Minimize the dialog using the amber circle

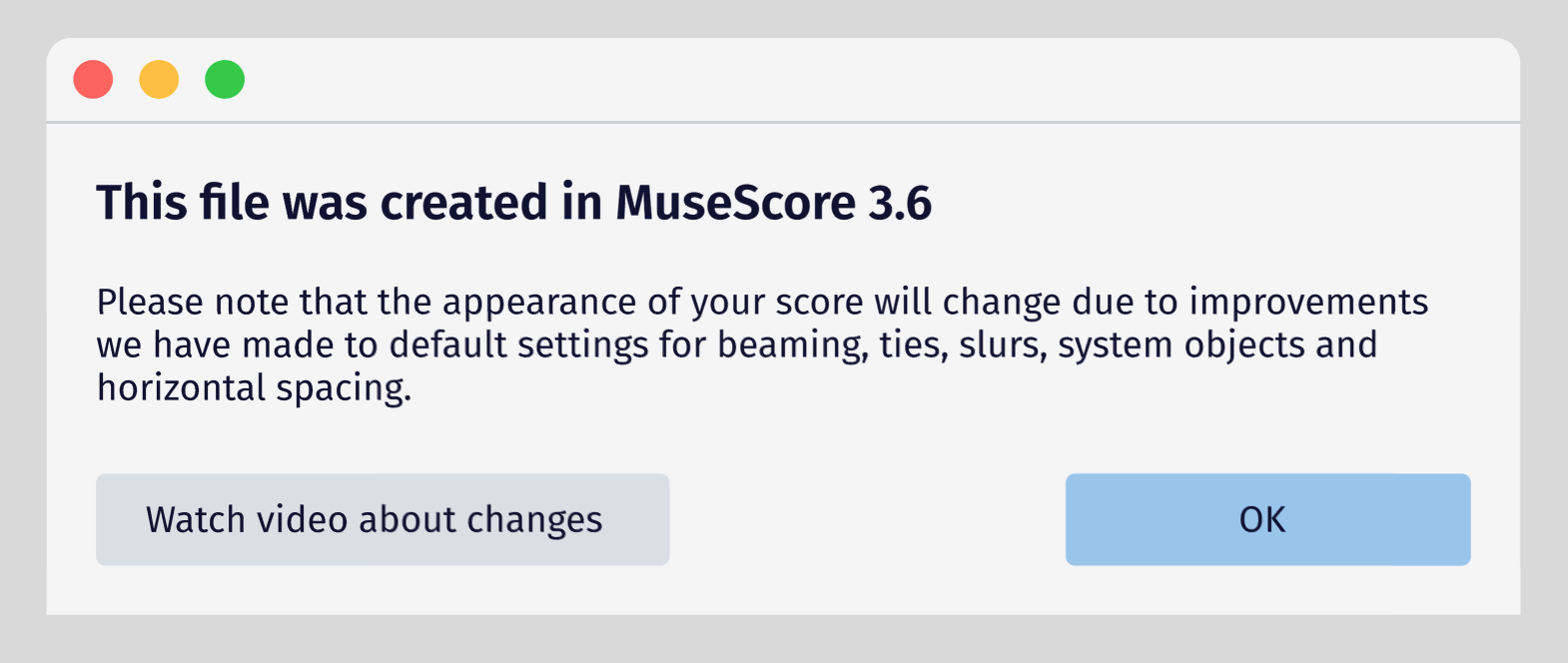(x=159, y=79)
